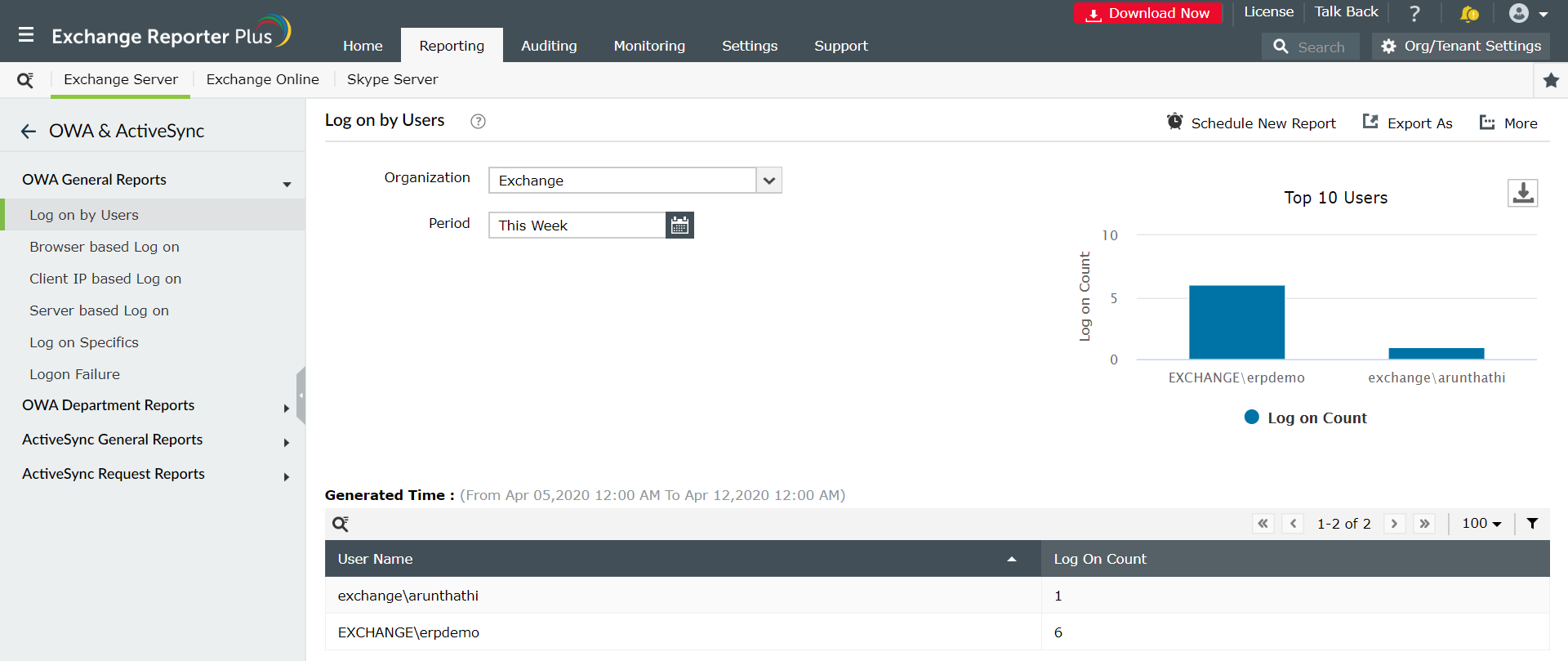1568x661 pixels.
Task: Open the More options menu
Action: click(x=1508, y=123)
